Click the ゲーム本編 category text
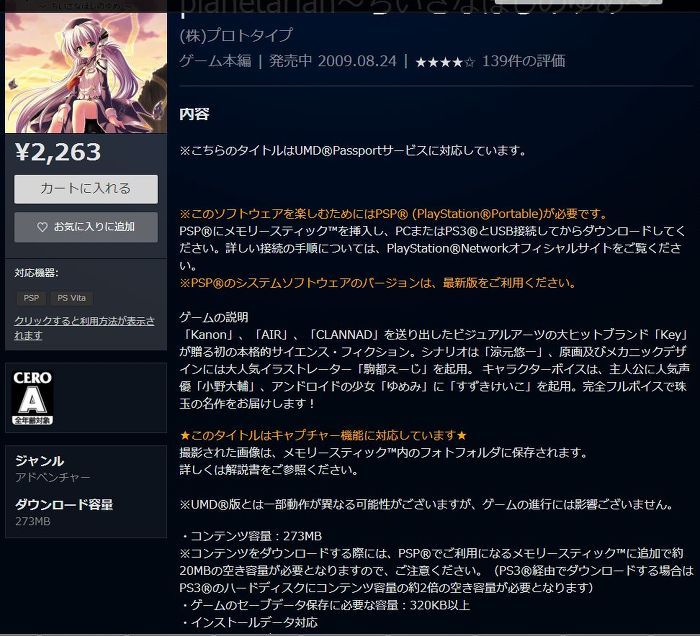The height and width of the screenshot is (636, 700). (x=216, y=61)
